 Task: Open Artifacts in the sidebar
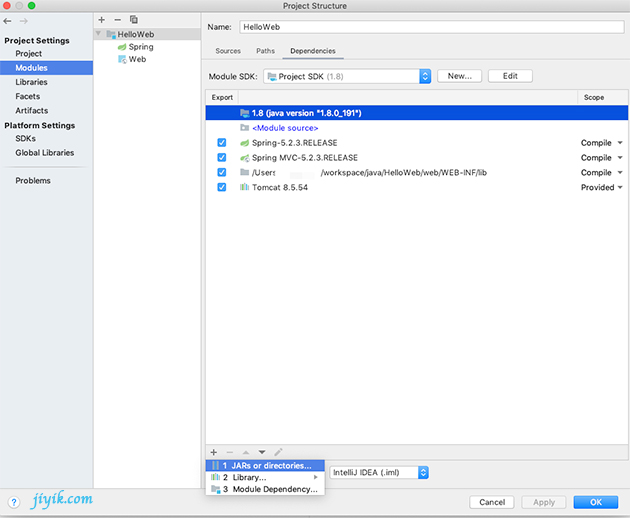(32, 111)
